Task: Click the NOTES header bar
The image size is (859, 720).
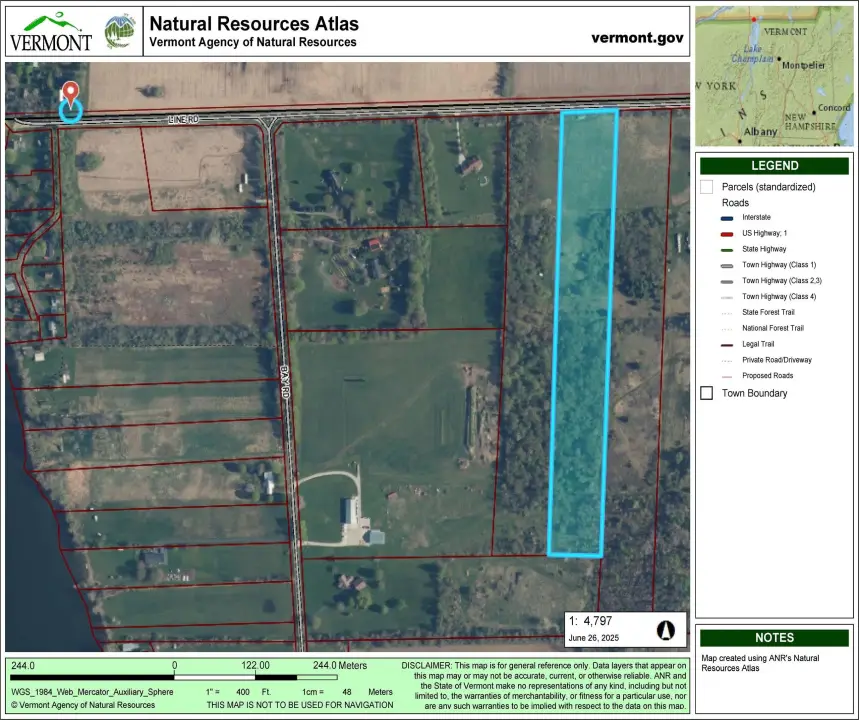Action: (774, 637)
